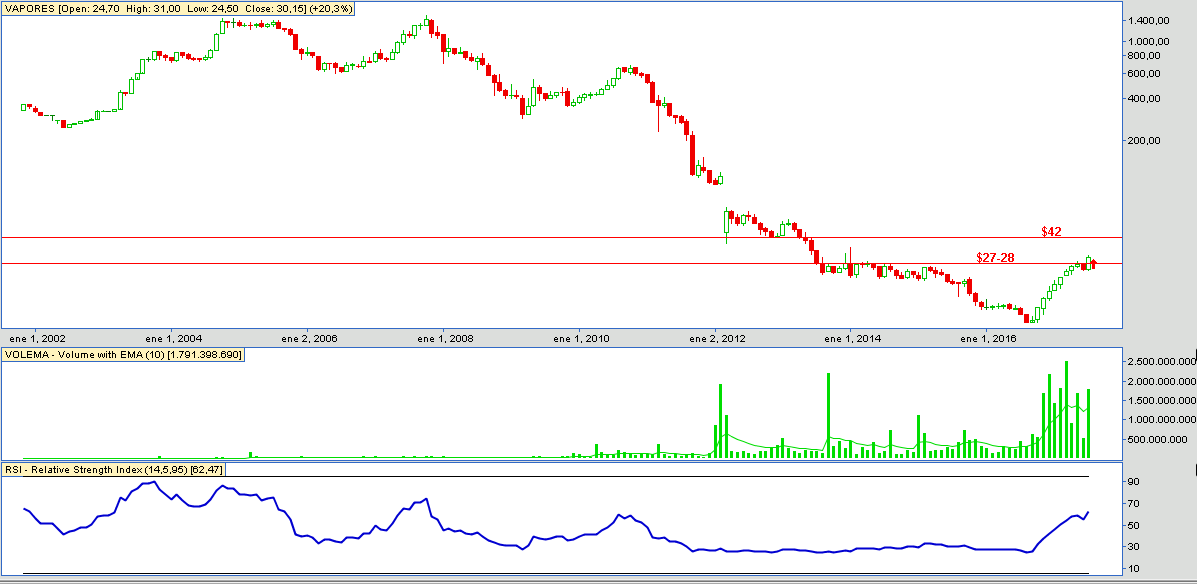1197x584 pixels.
Task: Click the red arrow marker at last candle
Action: (x=1094, y=264)
